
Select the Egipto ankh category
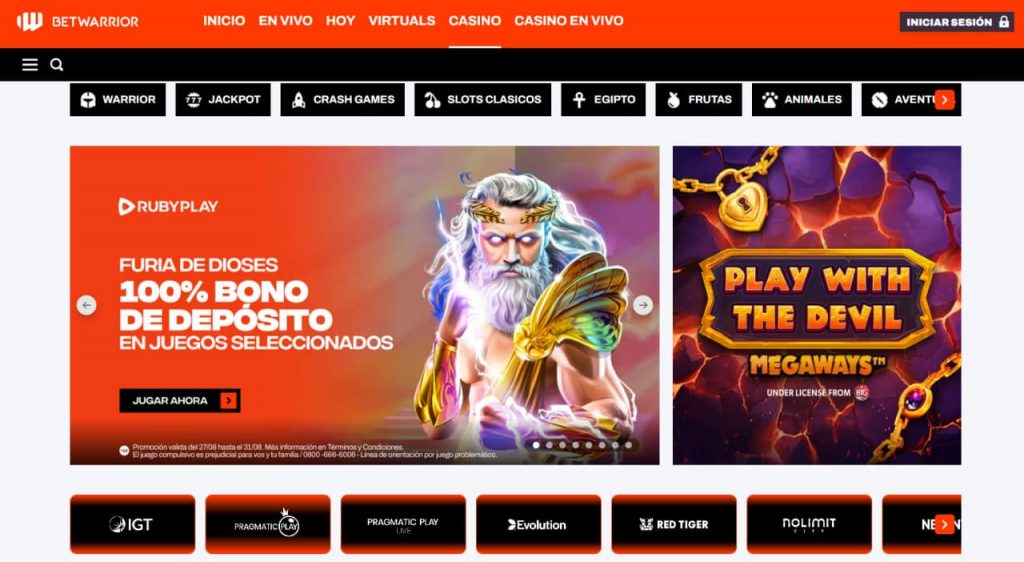(x=603, y=99)
